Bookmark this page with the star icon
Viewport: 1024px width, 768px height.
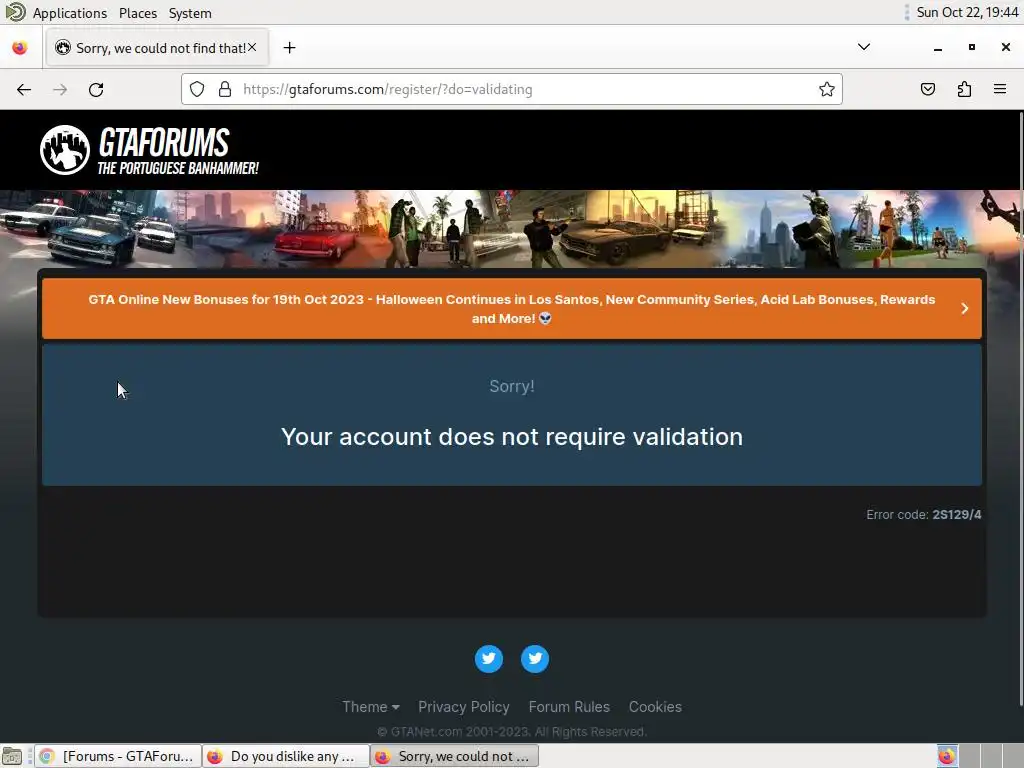[827, 89]
